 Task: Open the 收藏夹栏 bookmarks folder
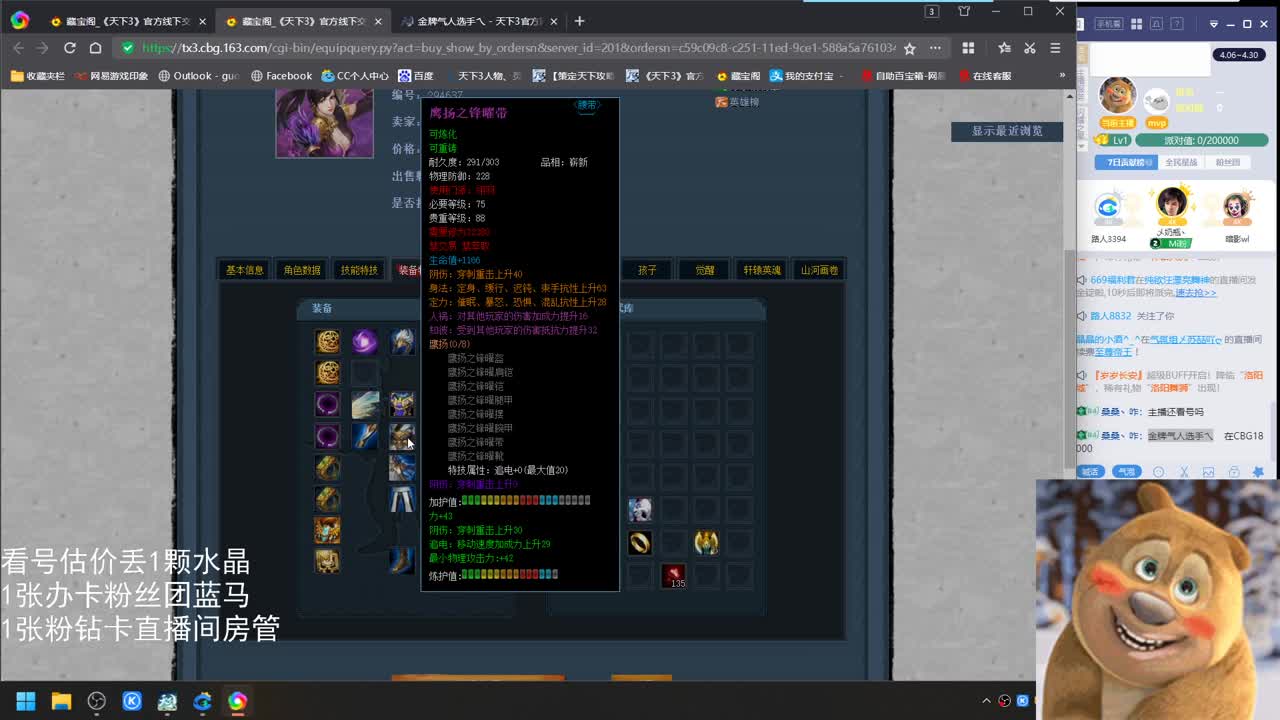point(37,76)
